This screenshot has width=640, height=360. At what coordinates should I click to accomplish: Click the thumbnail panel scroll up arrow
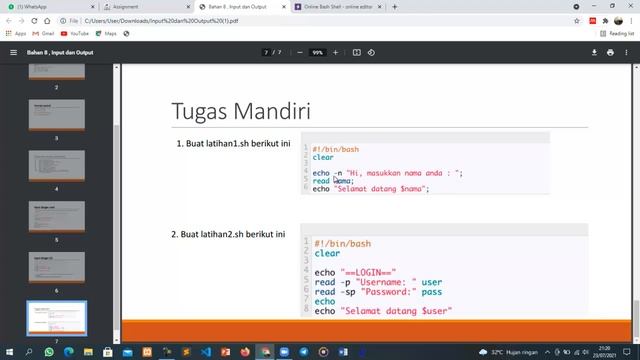tap(116, 67)
